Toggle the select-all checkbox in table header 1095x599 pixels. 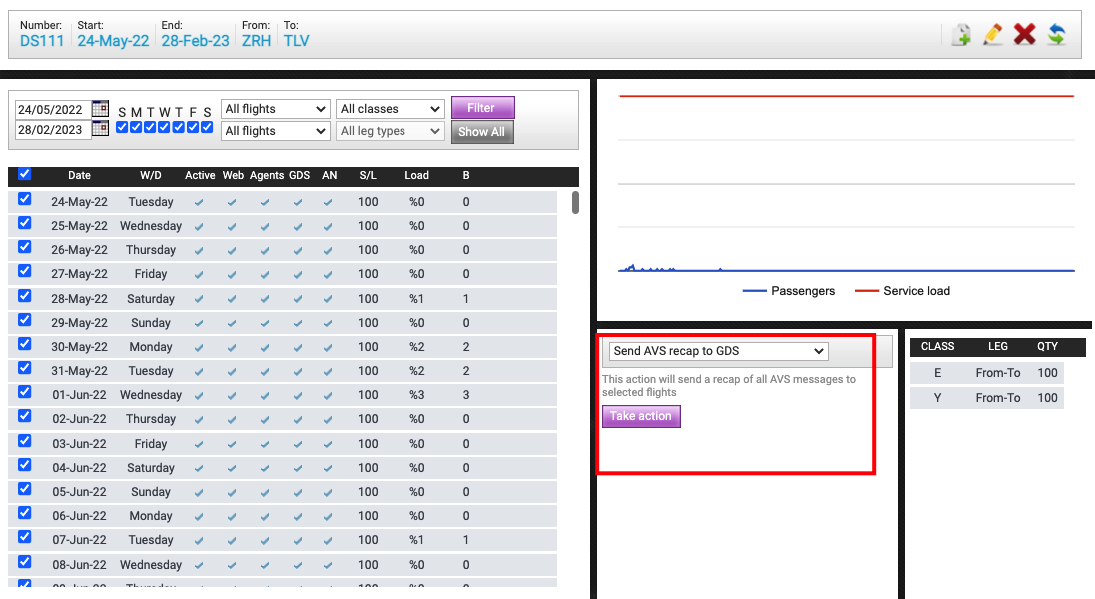point(24,174)
